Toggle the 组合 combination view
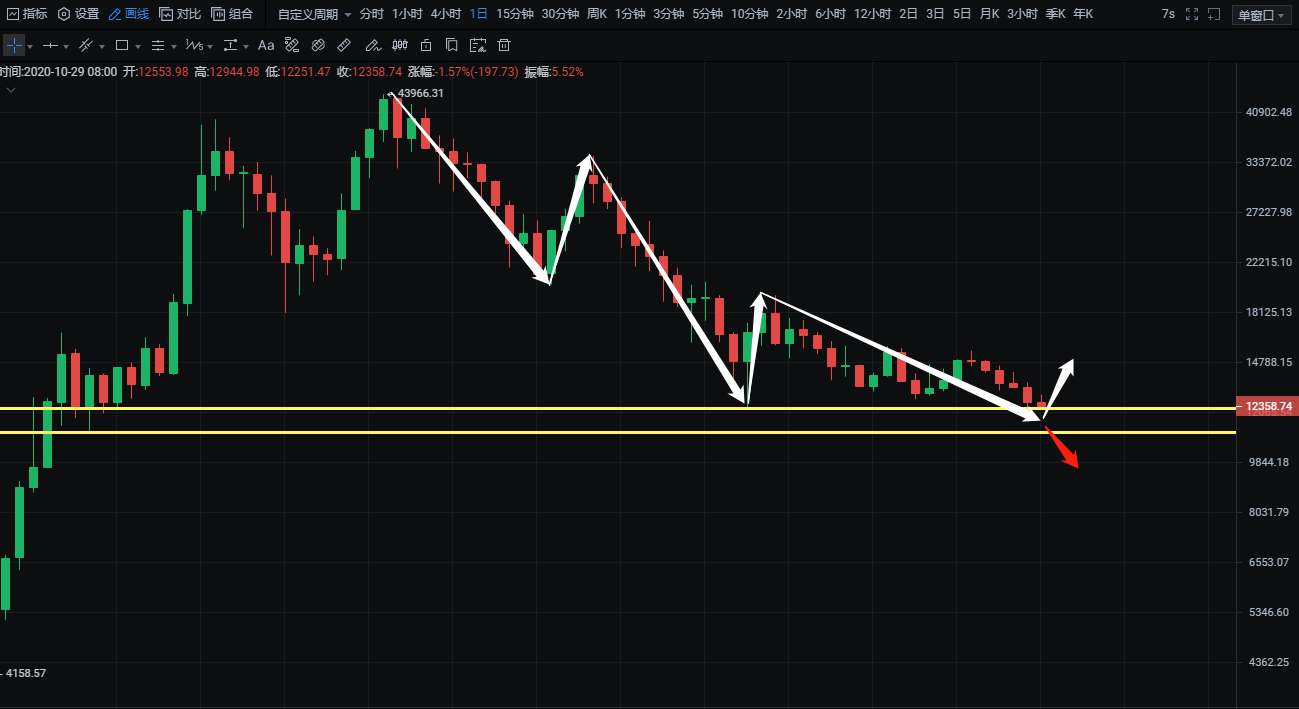1299x709 pixels. [x=232, y=14]
